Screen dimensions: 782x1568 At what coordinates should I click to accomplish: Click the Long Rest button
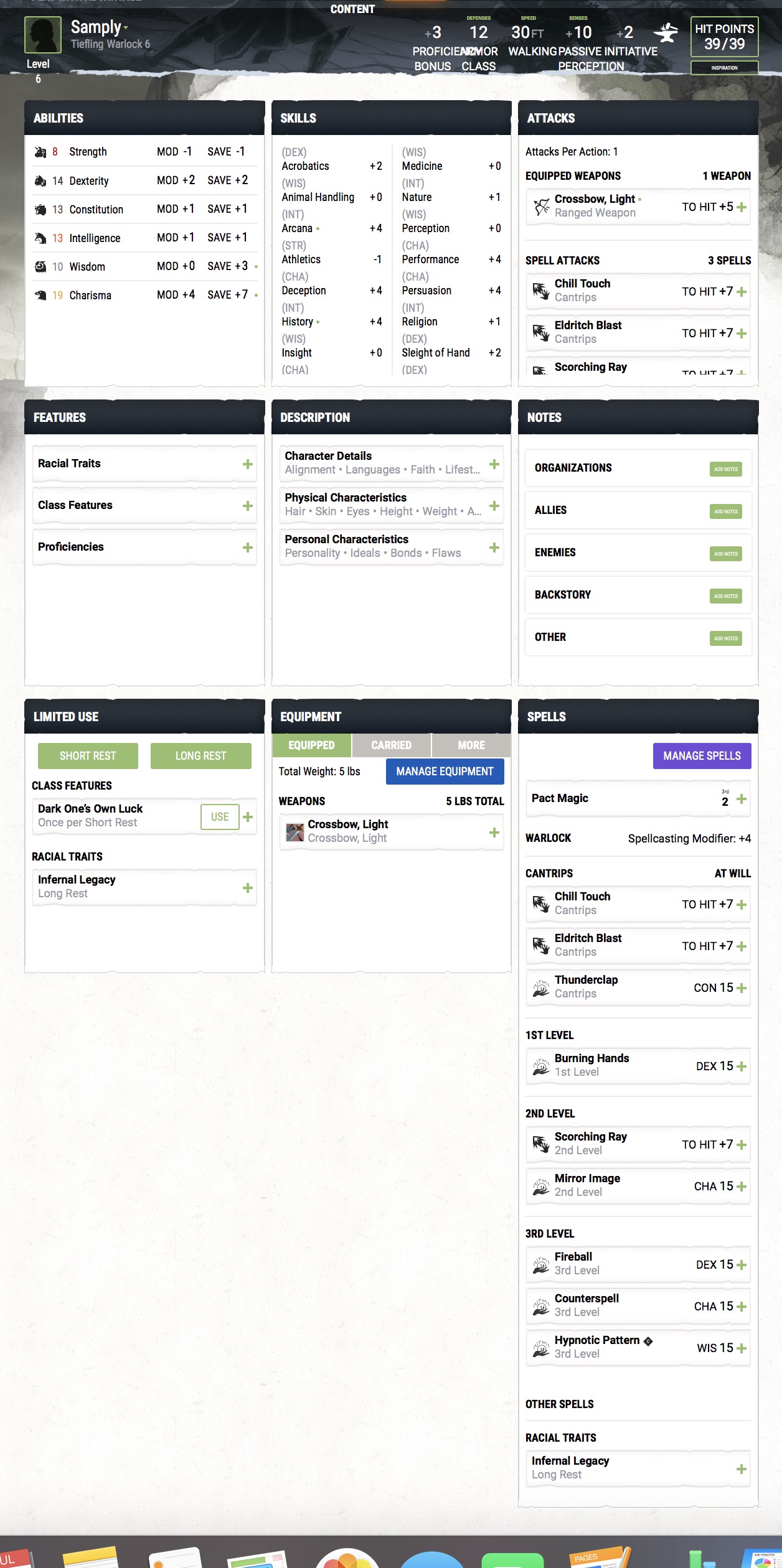200,755
